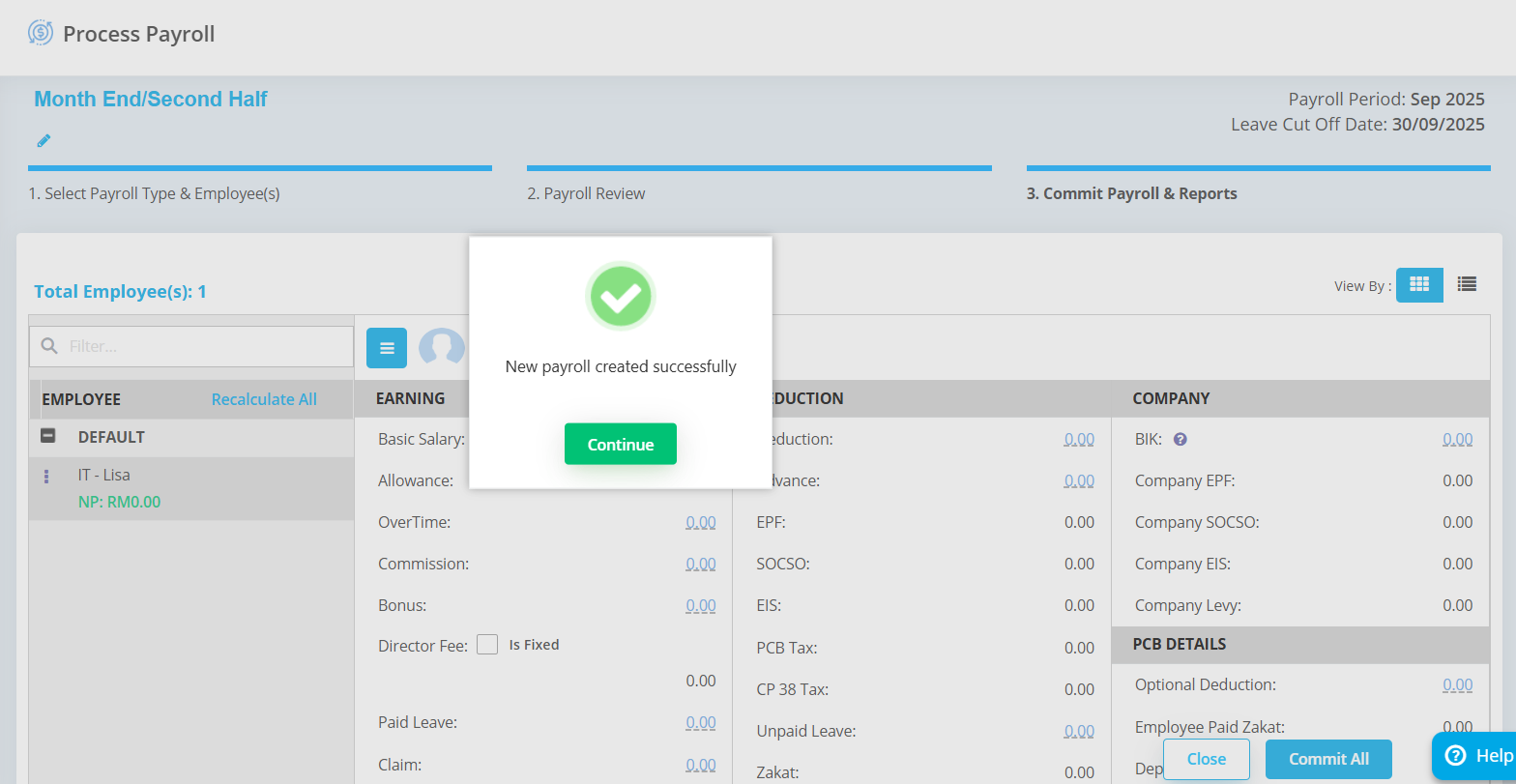Open the Help widget

(1477, 755)
